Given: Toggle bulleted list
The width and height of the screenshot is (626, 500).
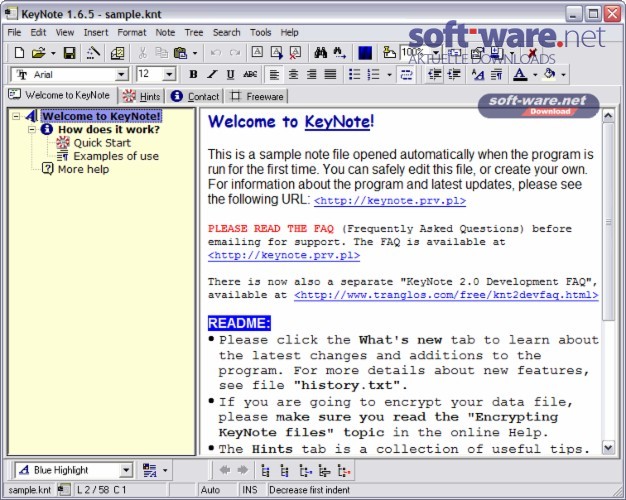Looking at the screenshot, I should point(355,75).
